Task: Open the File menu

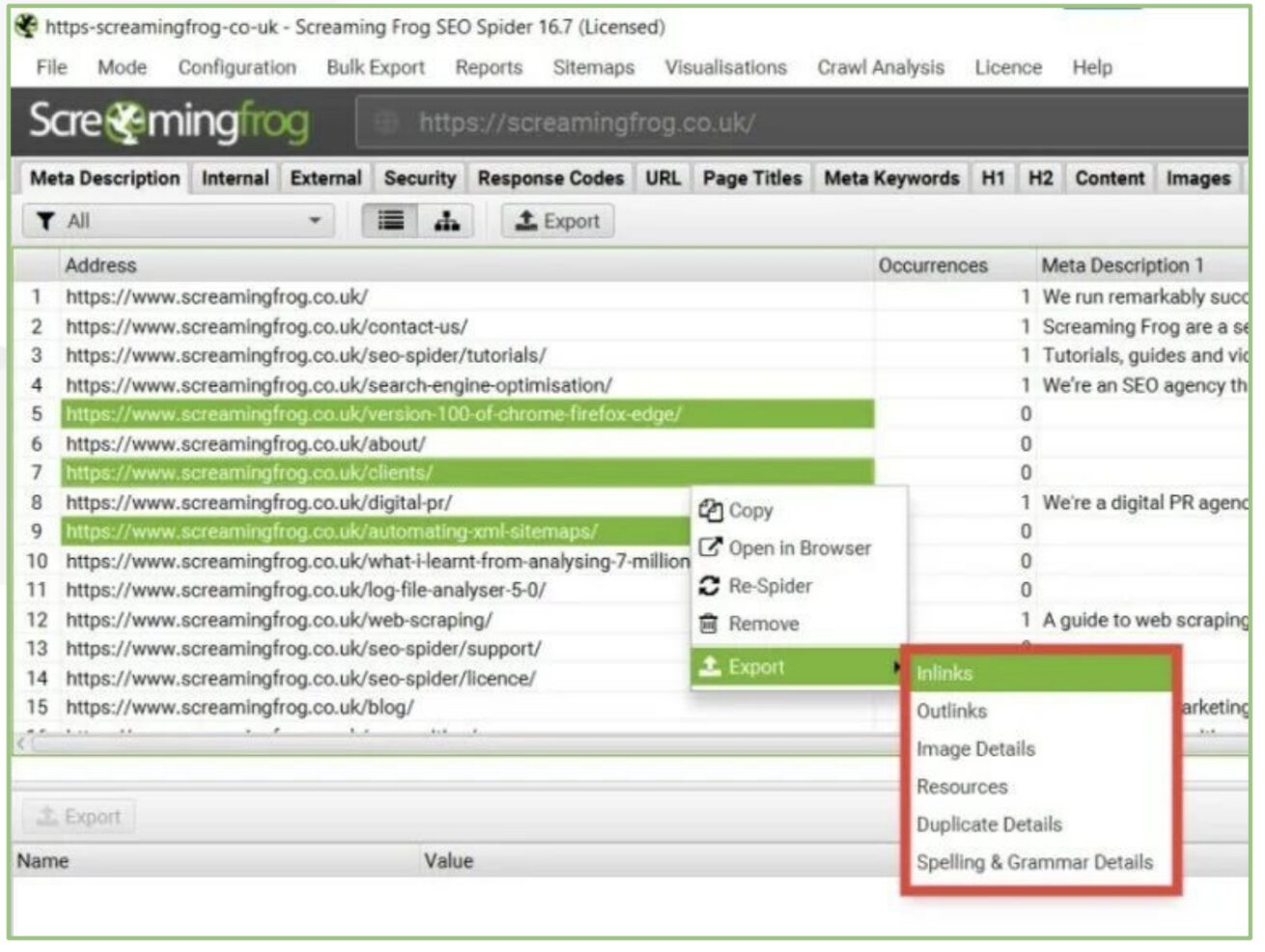Action: 51,68
